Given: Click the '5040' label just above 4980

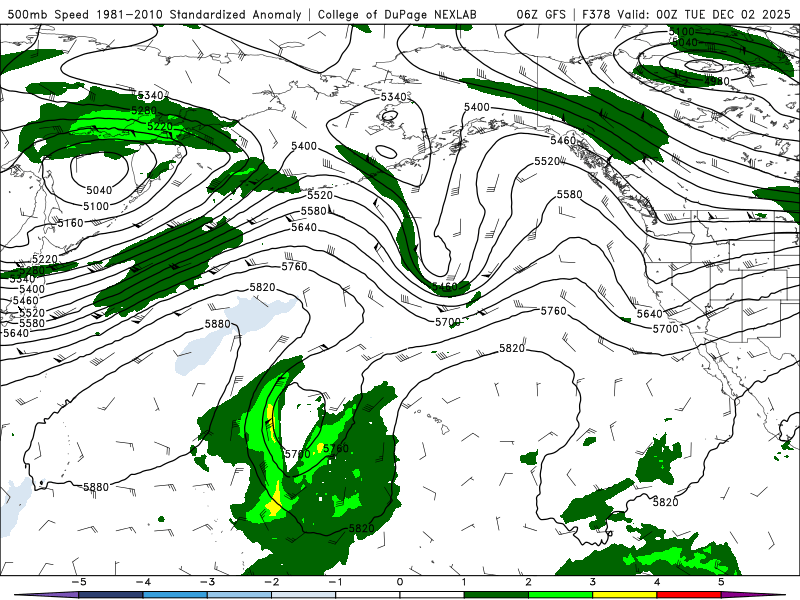Looking at the screenshot, I should (685, 42).
